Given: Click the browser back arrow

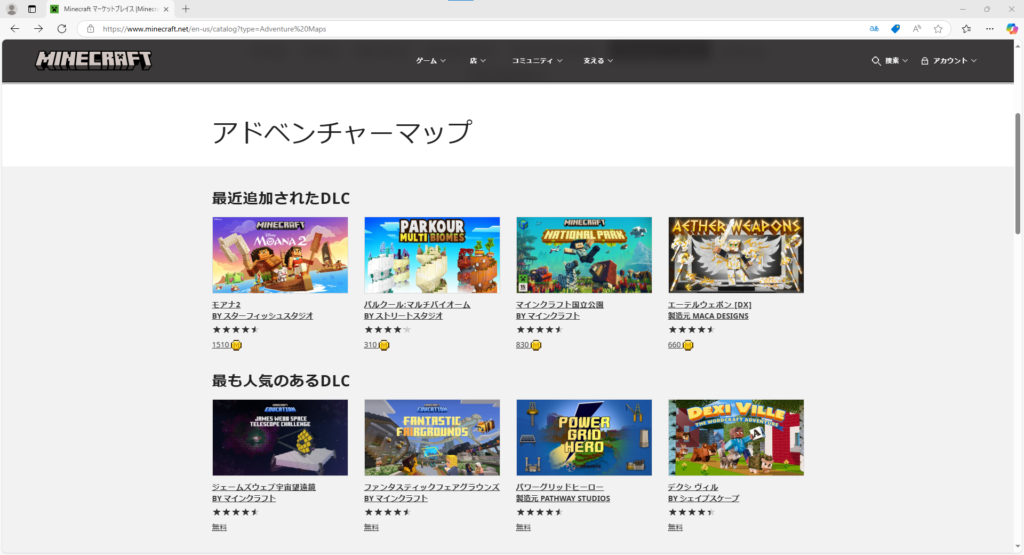Looking at the screenshot, I should pos(14,29).
